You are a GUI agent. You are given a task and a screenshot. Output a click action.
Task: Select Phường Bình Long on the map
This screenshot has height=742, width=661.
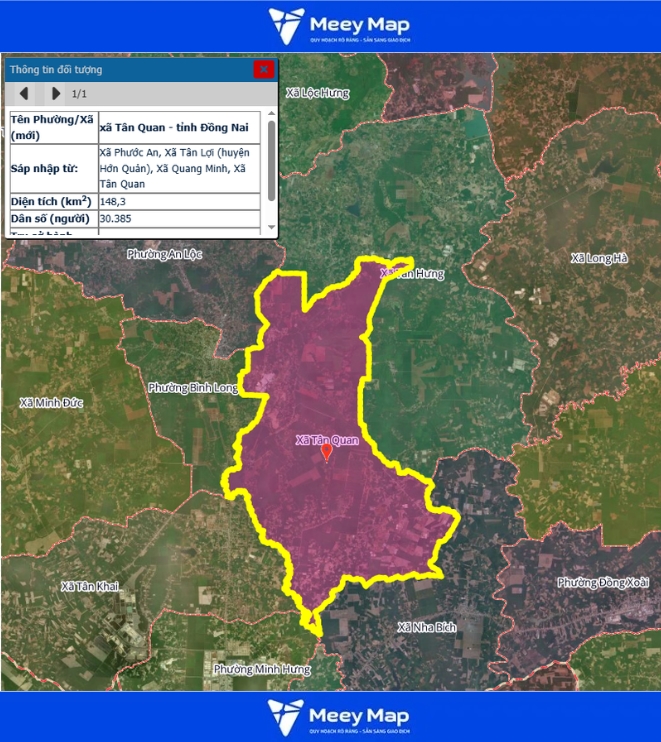click(x=192, y=387)
